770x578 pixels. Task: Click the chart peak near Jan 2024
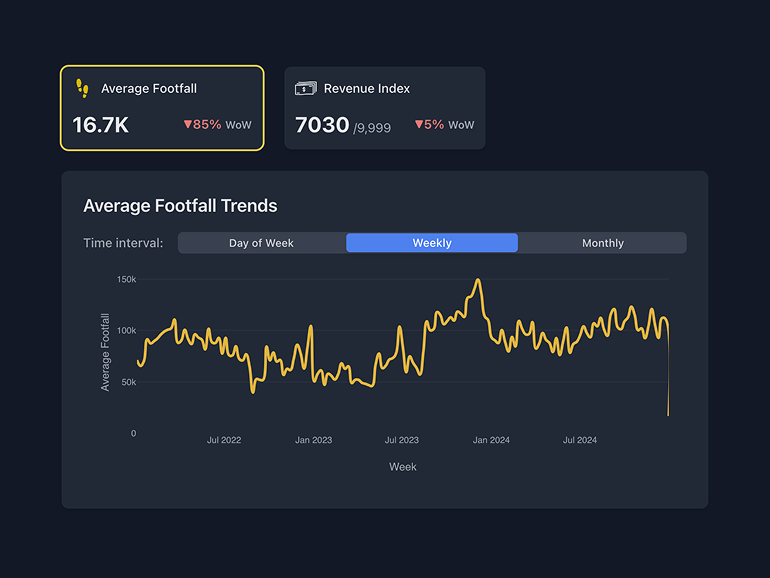click(478, 281)
